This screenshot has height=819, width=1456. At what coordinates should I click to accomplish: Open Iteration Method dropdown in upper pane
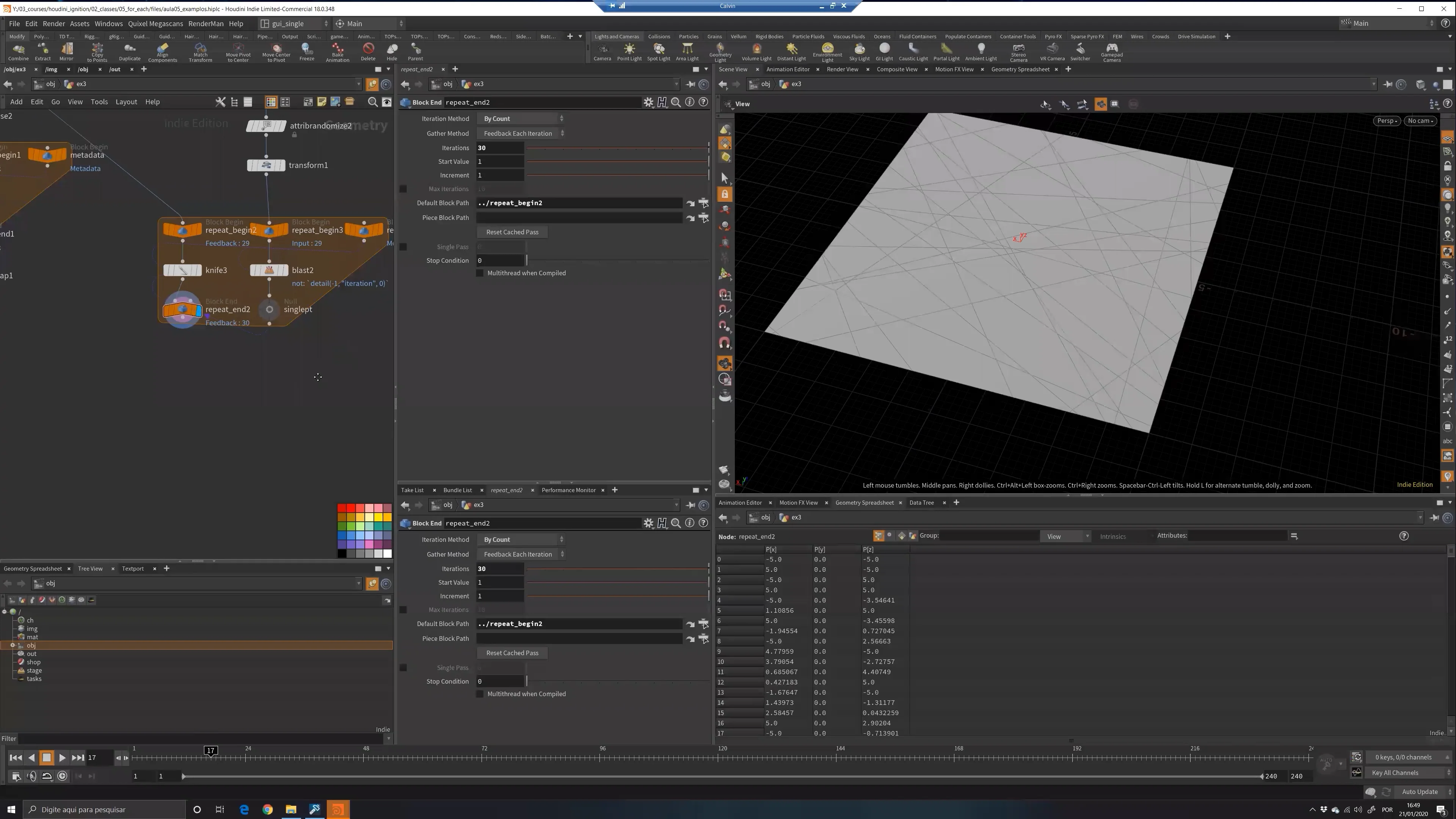(521, 119)
